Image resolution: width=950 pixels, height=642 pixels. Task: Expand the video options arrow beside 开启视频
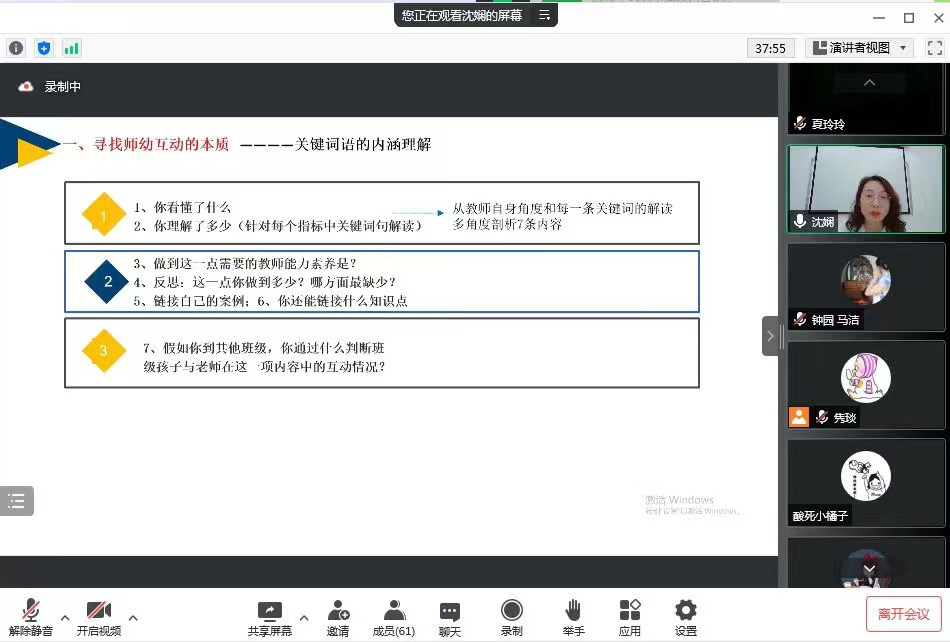[x=133, y=618]
